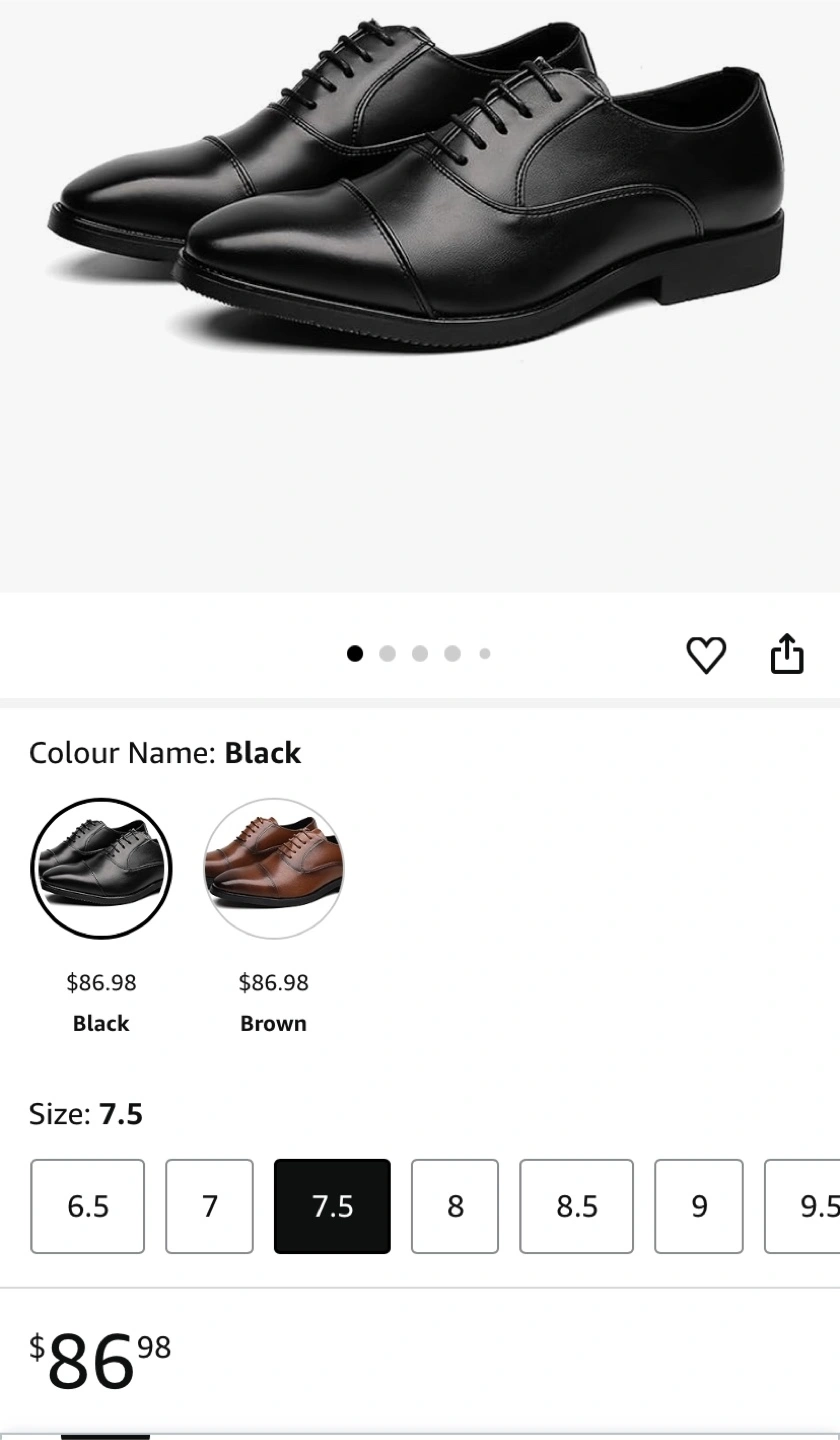This screenshot has width=840, height=1440.
Task: Tap the large $86.98 price
Action: (100, 1360)
